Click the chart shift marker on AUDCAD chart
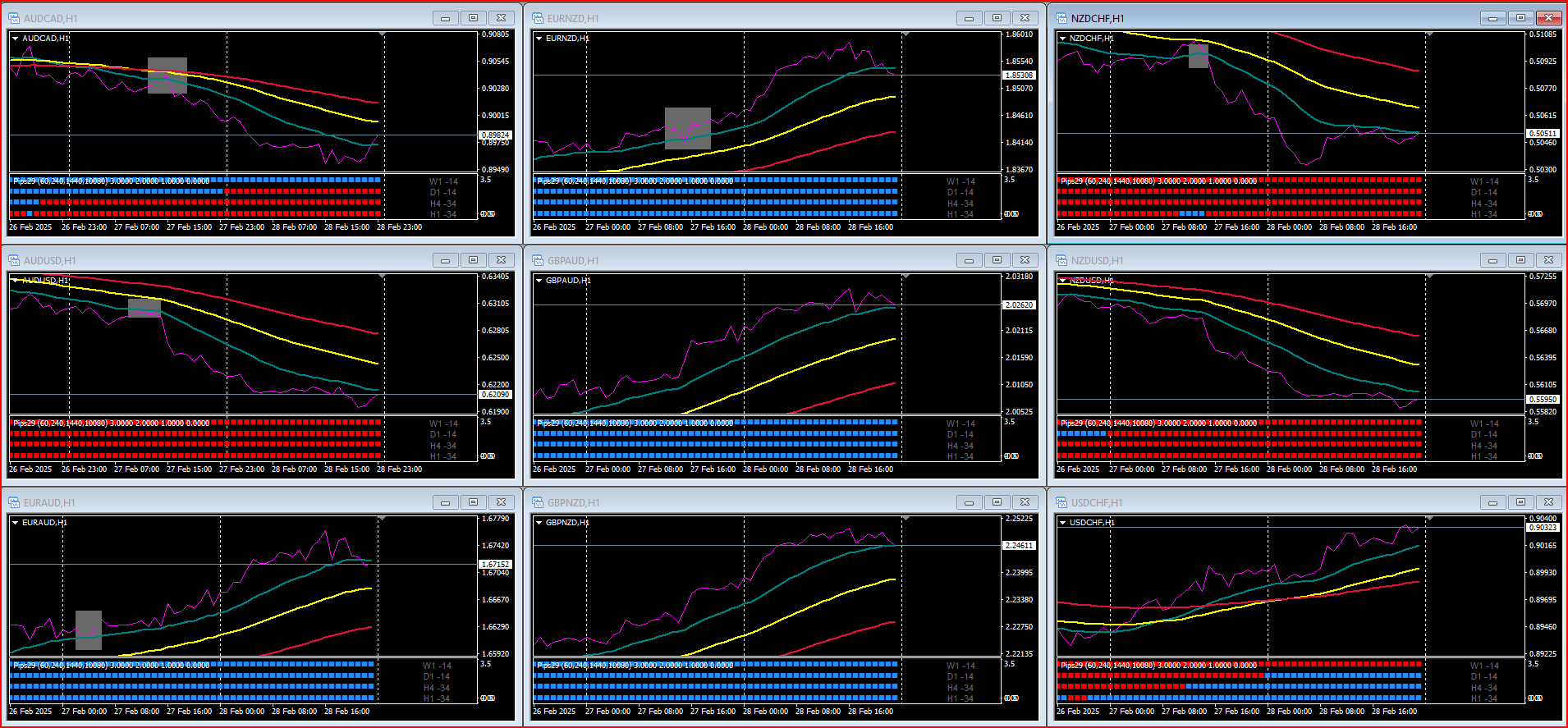The width and height of the screenshot is (1568, 728). click(383, 34)
